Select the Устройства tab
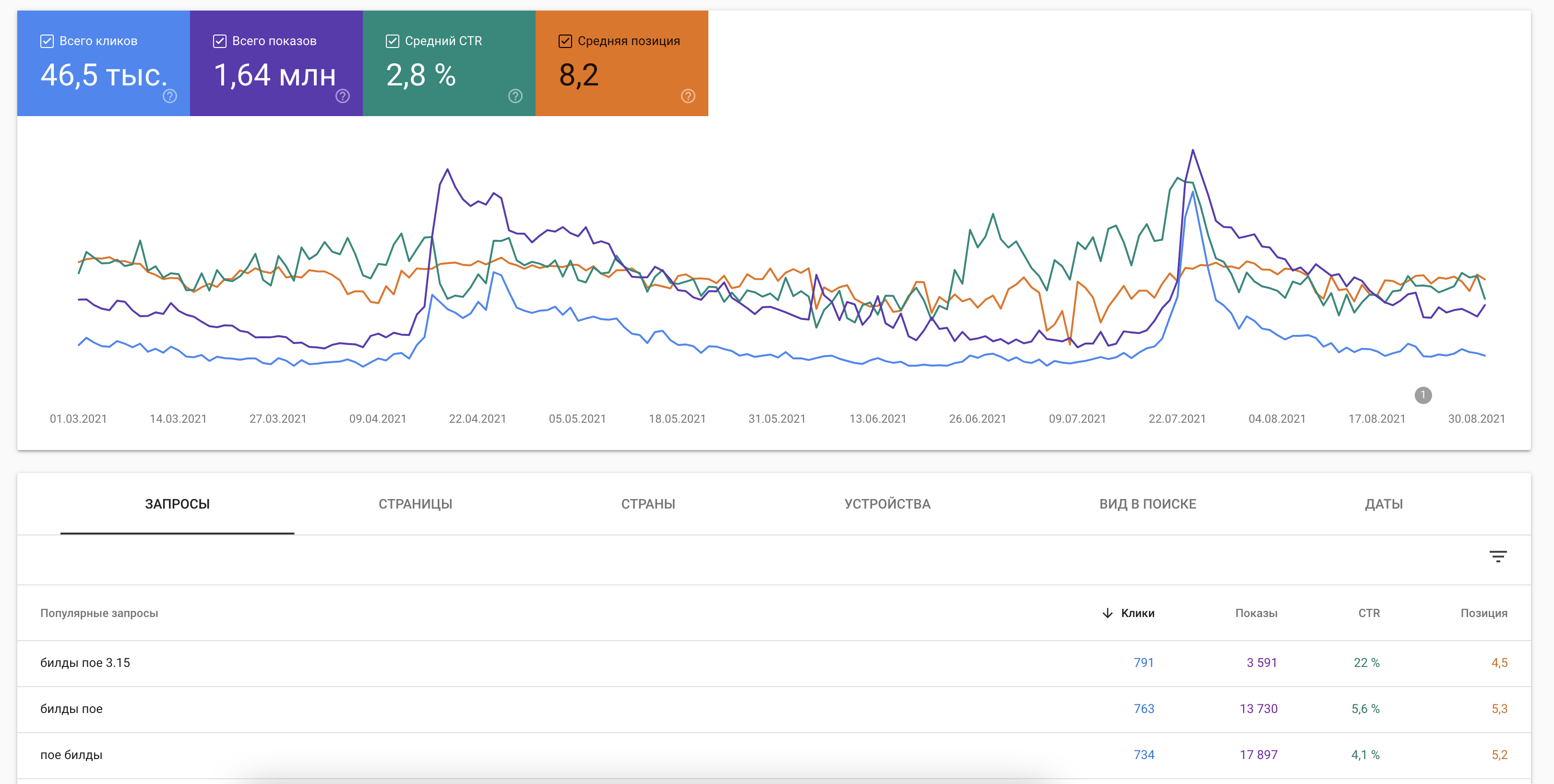The height and width of the screenshot is (784, 1554). (887, 504)
